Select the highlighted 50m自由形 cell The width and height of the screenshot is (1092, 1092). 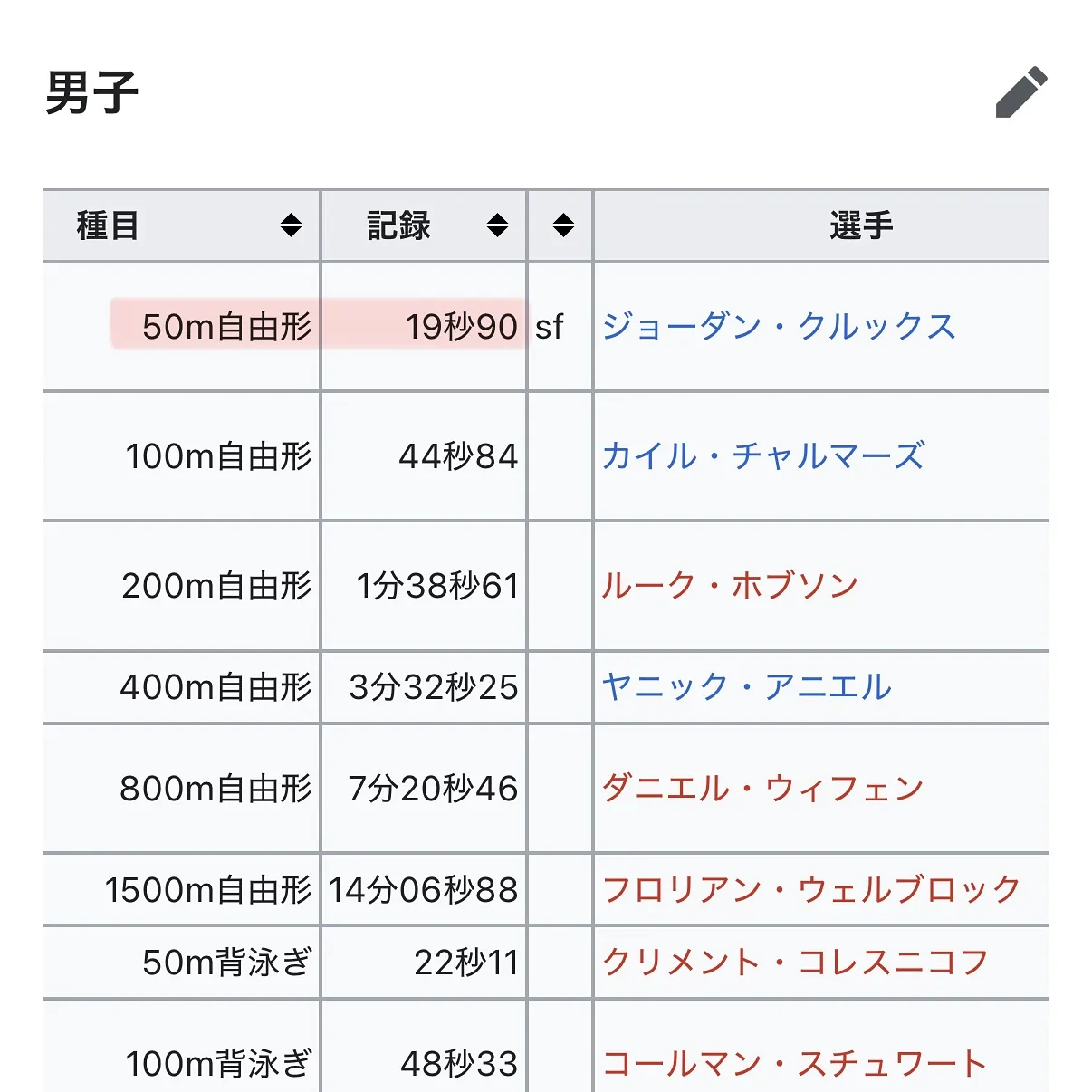[x=226, y=326]
